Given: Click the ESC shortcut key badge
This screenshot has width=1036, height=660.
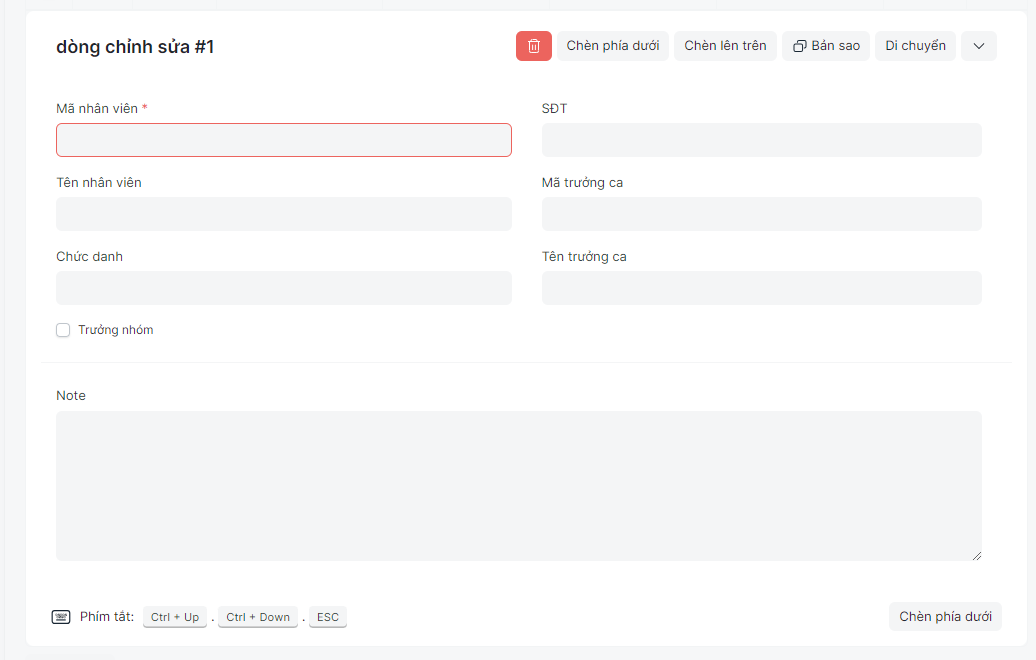Looking at the screenshot, I should pyautogui.click(x=327, y=617).
